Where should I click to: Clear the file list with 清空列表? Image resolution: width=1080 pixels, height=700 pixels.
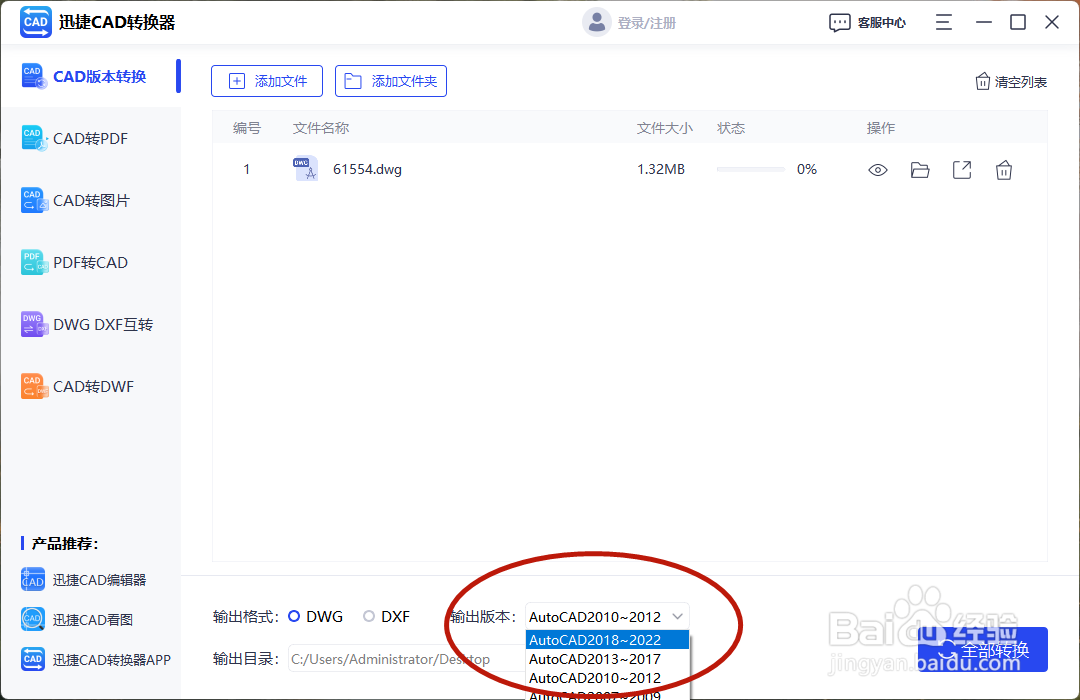pyautogui.click(x=1011, y=82)
